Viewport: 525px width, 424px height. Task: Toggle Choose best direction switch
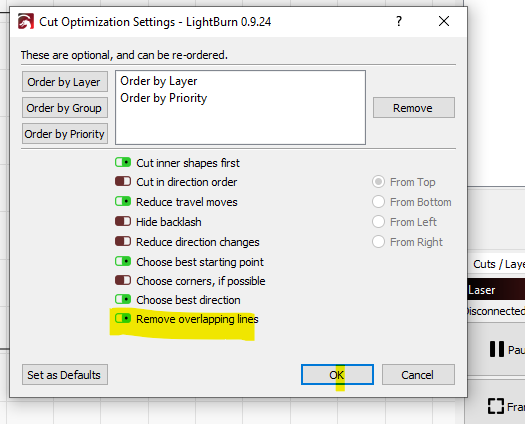click(123, 299)
